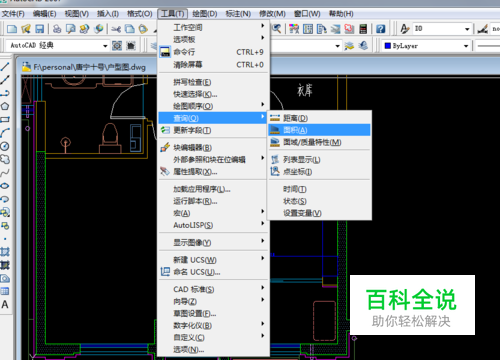
Task: Click the blue ByLayer color swatch
Action: [387, 46]
